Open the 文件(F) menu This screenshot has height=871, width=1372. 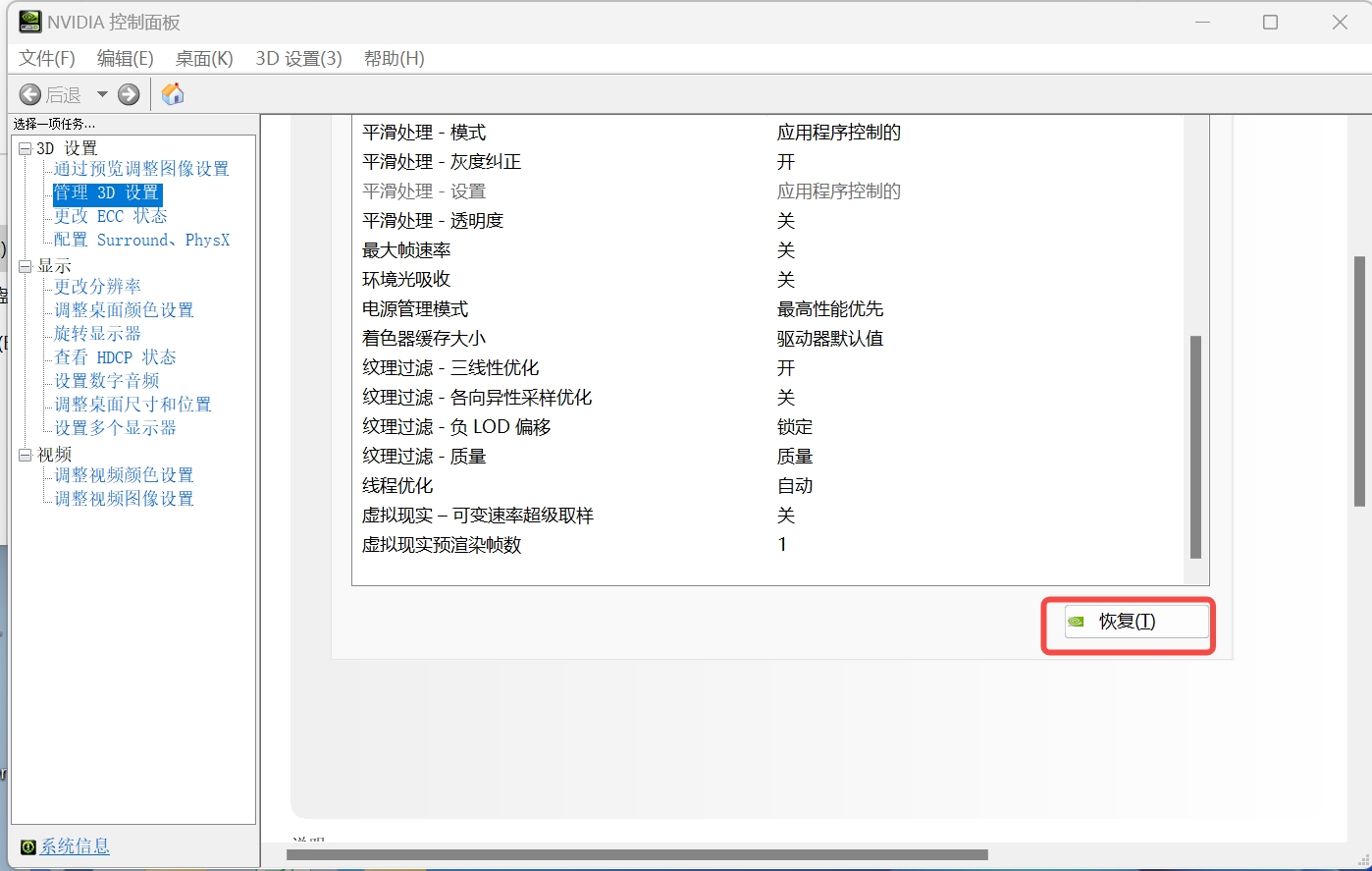(x=47, y=59)
